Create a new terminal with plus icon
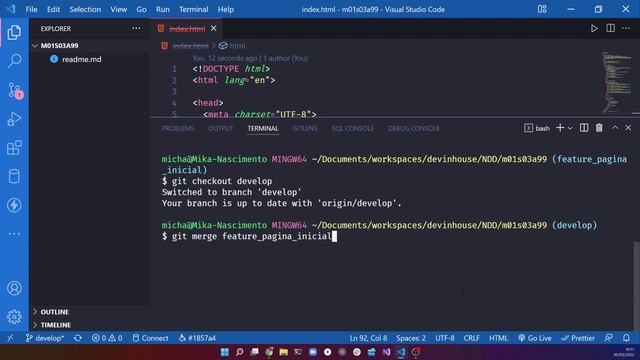 pyautogui.click(x=560, y=128)
